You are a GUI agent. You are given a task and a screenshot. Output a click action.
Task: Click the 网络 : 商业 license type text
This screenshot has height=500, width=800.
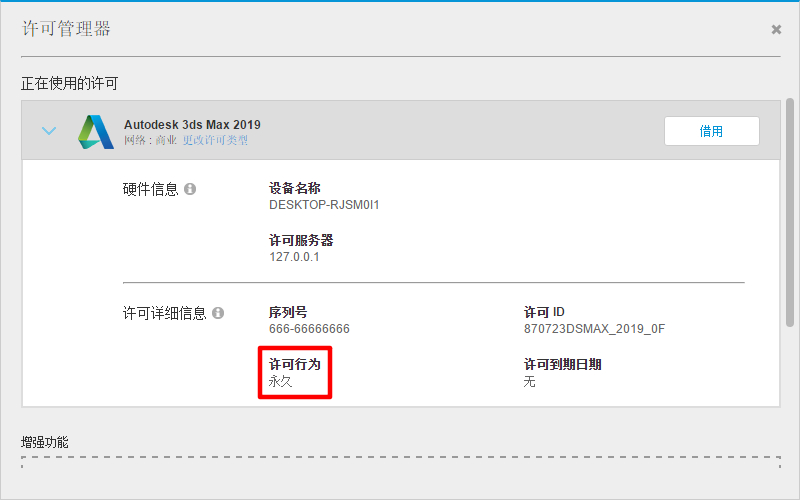tap(150, 141)
